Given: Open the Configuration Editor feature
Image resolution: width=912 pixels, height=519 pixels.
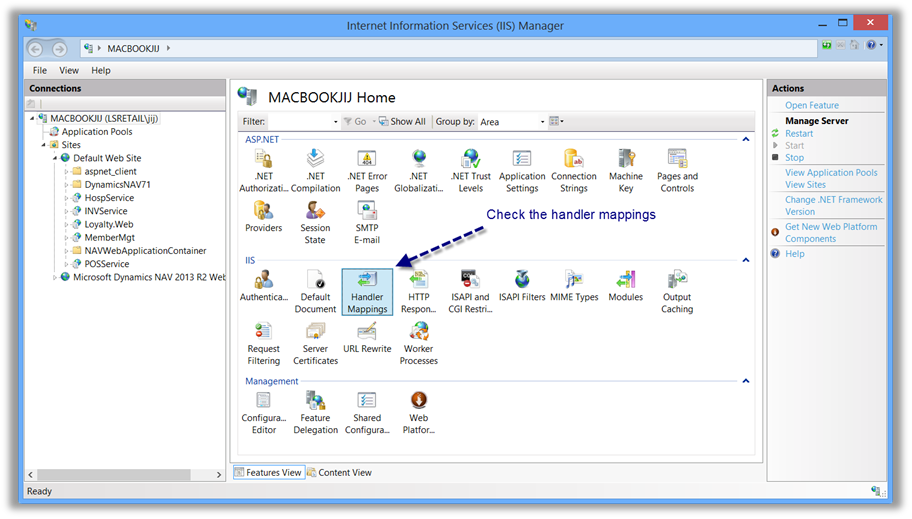Looking at the screenshot, I should [263, 413].
